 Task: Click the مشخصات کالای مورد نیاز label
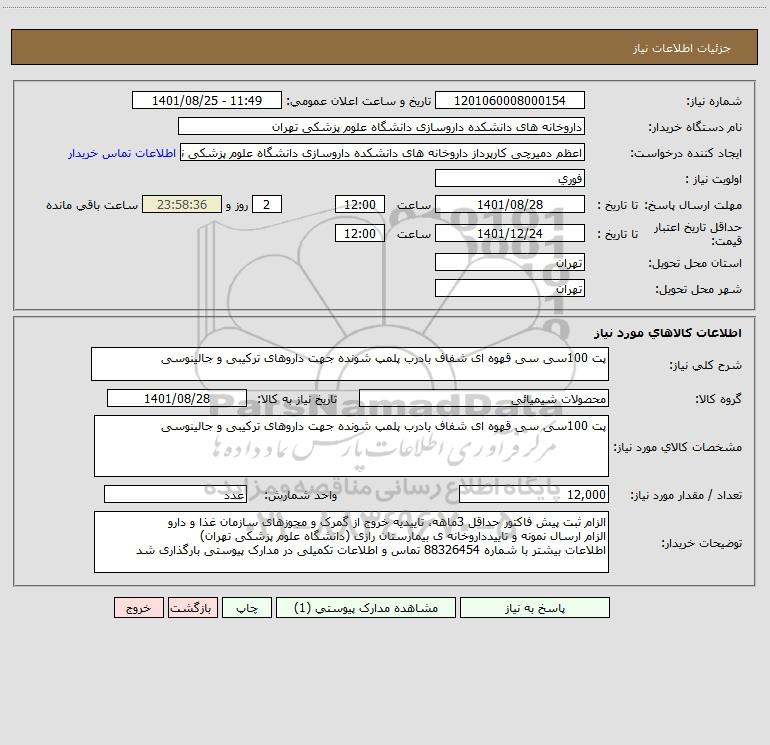click(x=678, y=447)
